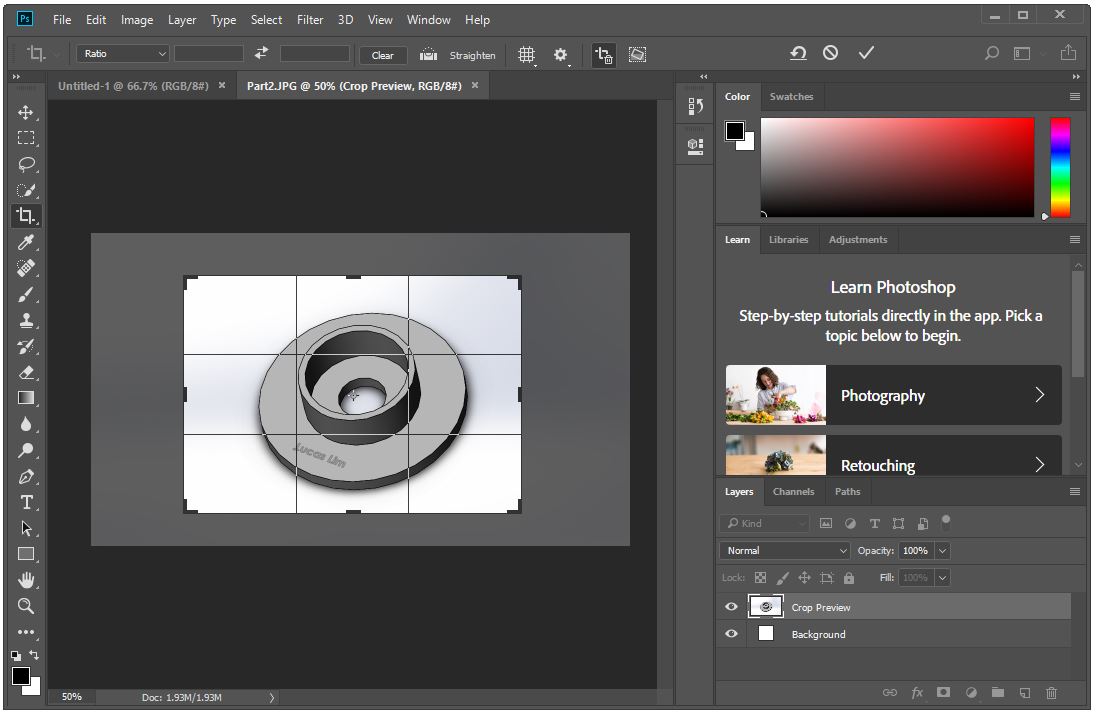Screen dimensions: 1096x713
Task: Hide the Background layer
Action: pyautogui.click(x=731, y=634)
